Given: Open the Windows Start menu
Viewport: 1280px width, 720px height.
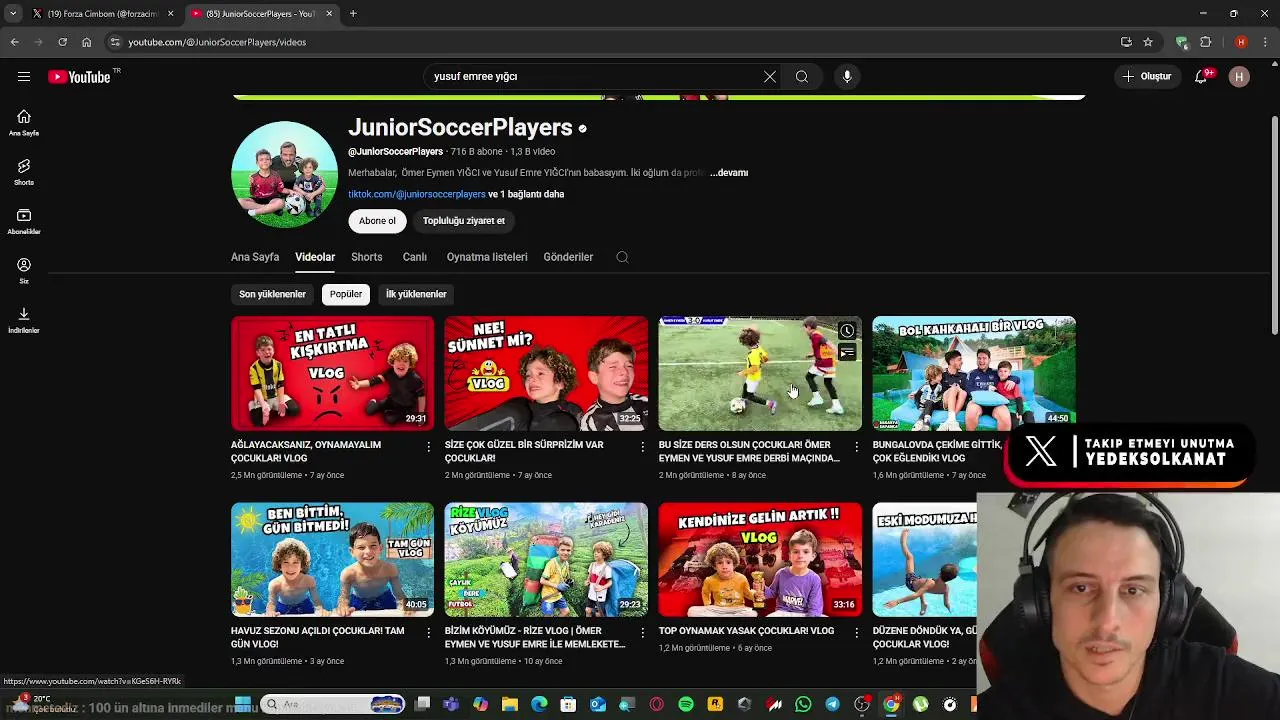Looking at the screenshot, I should 243,704.
